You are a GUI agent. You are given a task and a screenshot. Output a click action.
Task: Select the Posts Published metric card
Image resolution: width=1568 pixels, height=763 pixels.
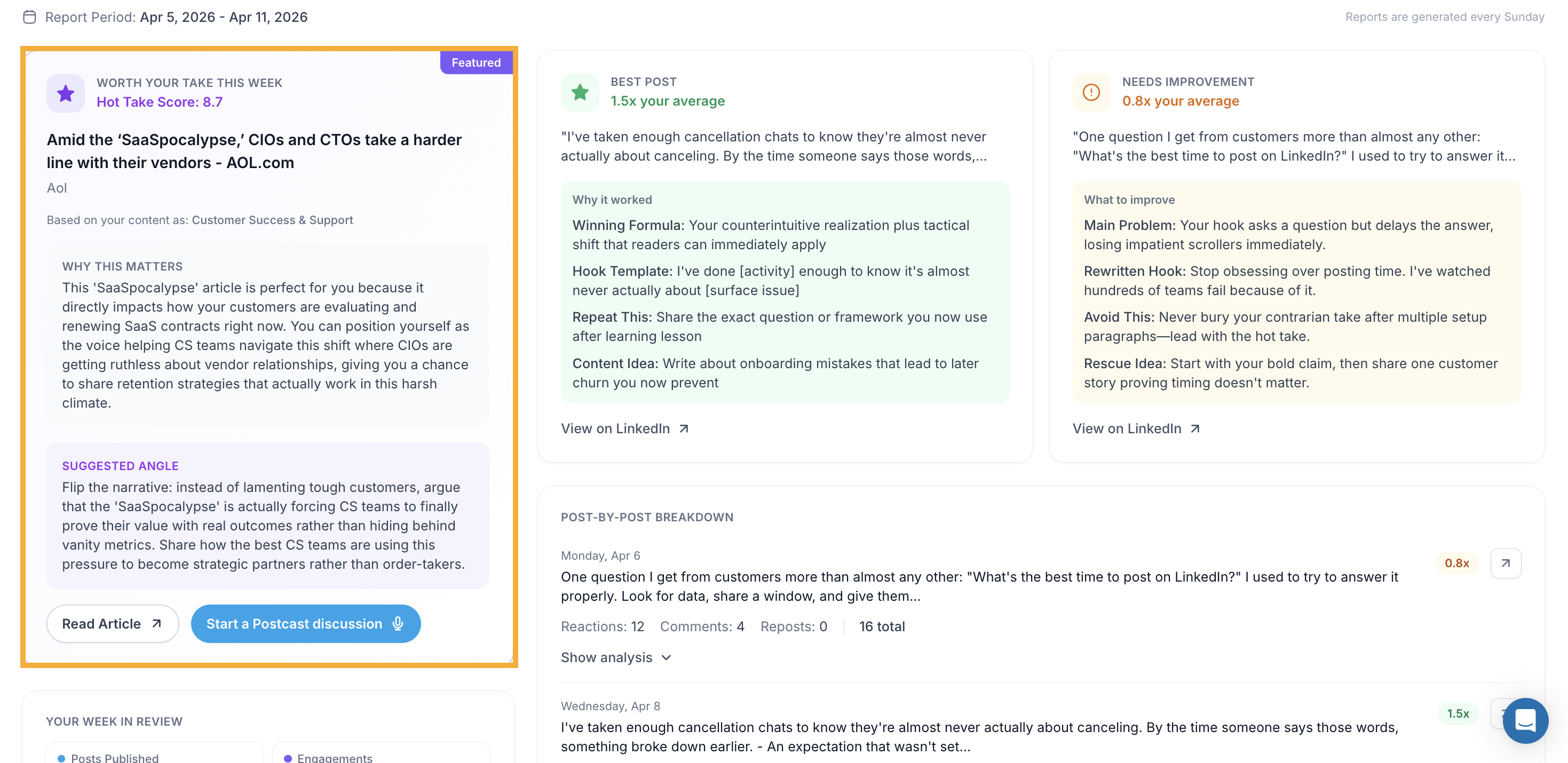click(155, 753)
